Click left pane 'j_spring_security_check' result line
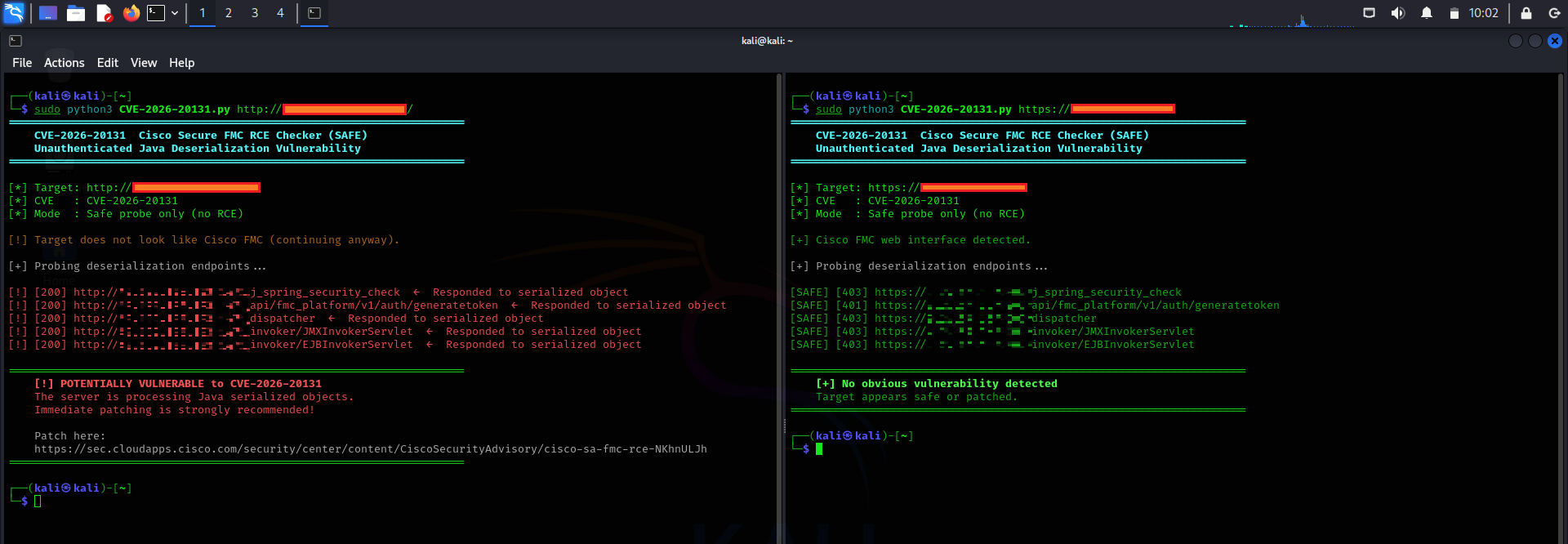 pos(318,292)
